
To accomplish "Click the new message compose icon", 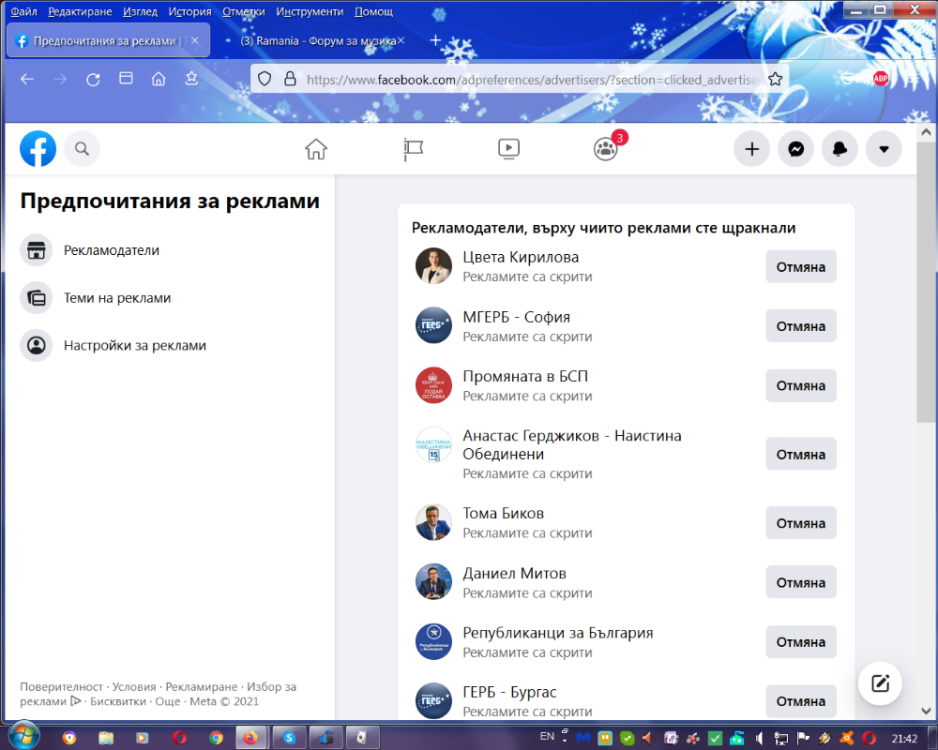I will [880, 683].
